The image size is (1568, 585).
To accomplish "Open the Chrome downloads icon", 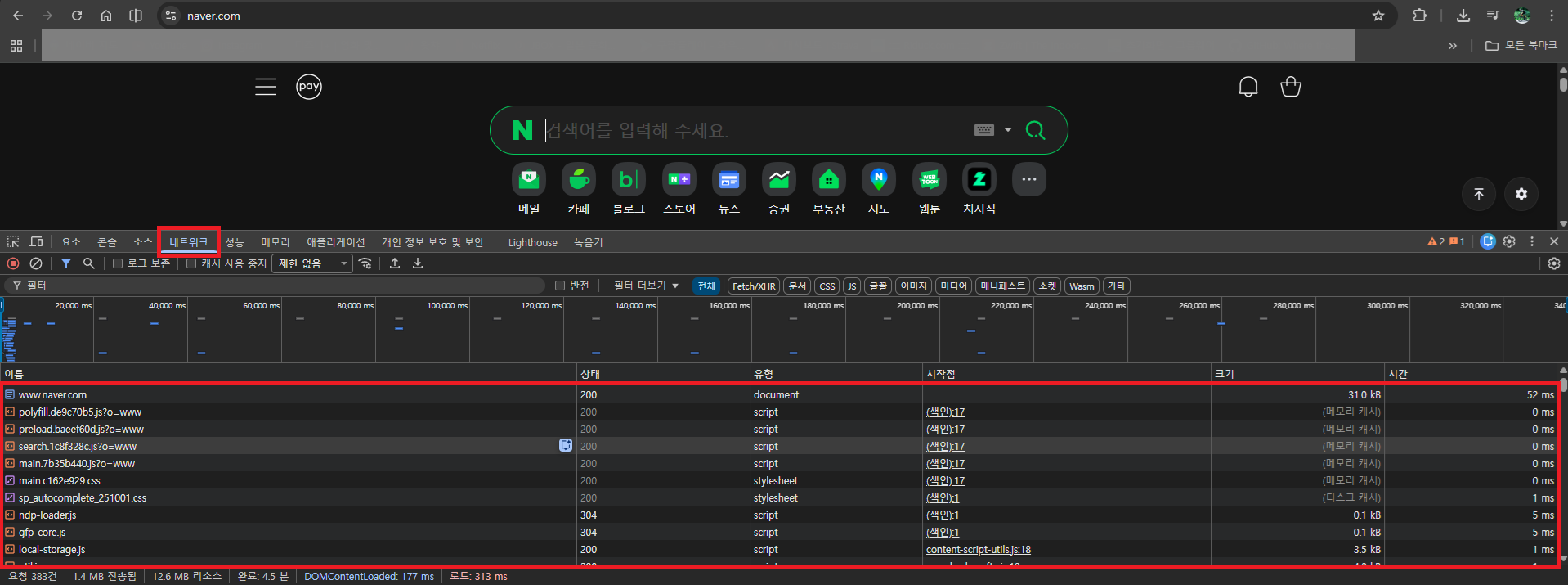I will click(x=1463, y=16).
